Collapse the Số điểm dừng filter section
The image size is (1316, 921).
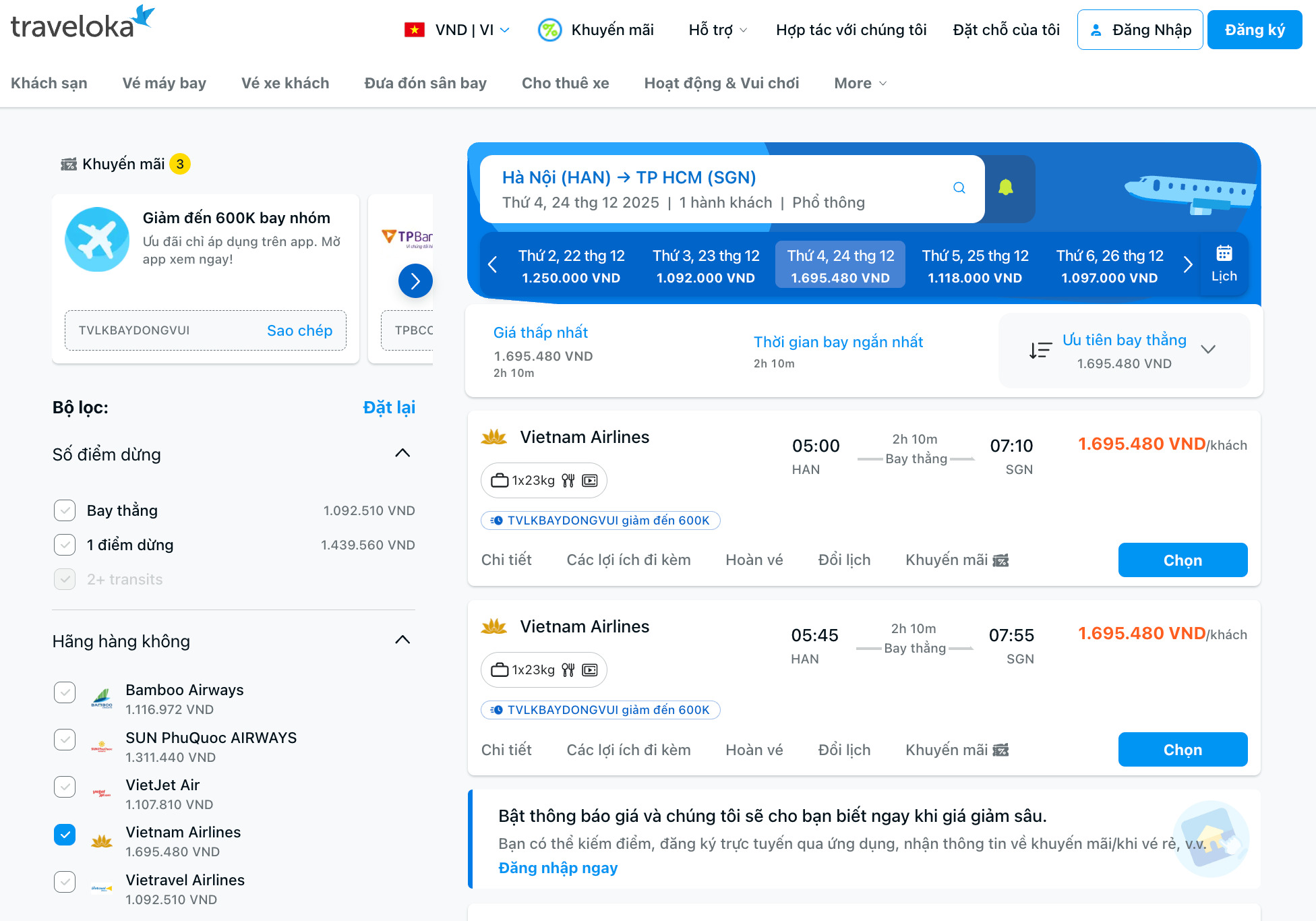(403, 452)
